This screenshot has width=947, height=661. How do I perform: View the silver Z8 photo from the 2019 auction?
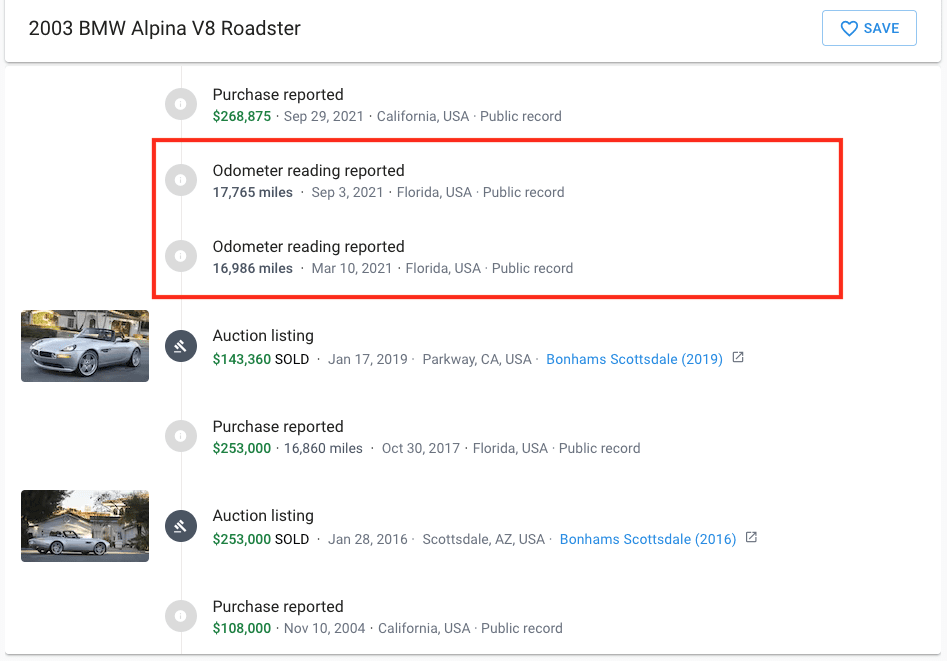[84, 346]
